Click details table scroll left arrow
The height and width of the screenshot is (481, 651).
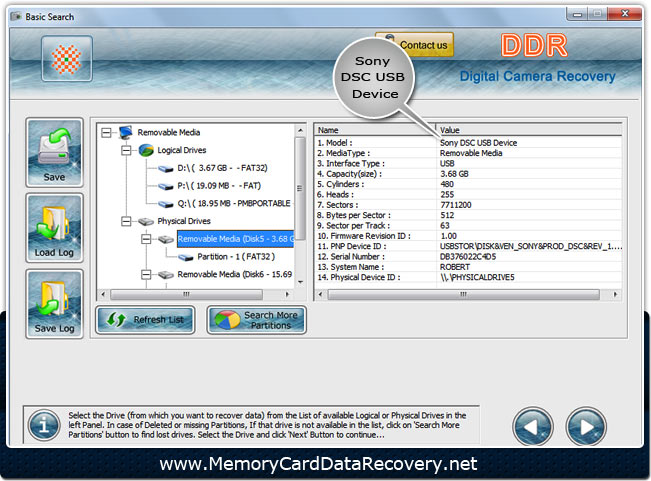tap(320, 294)
